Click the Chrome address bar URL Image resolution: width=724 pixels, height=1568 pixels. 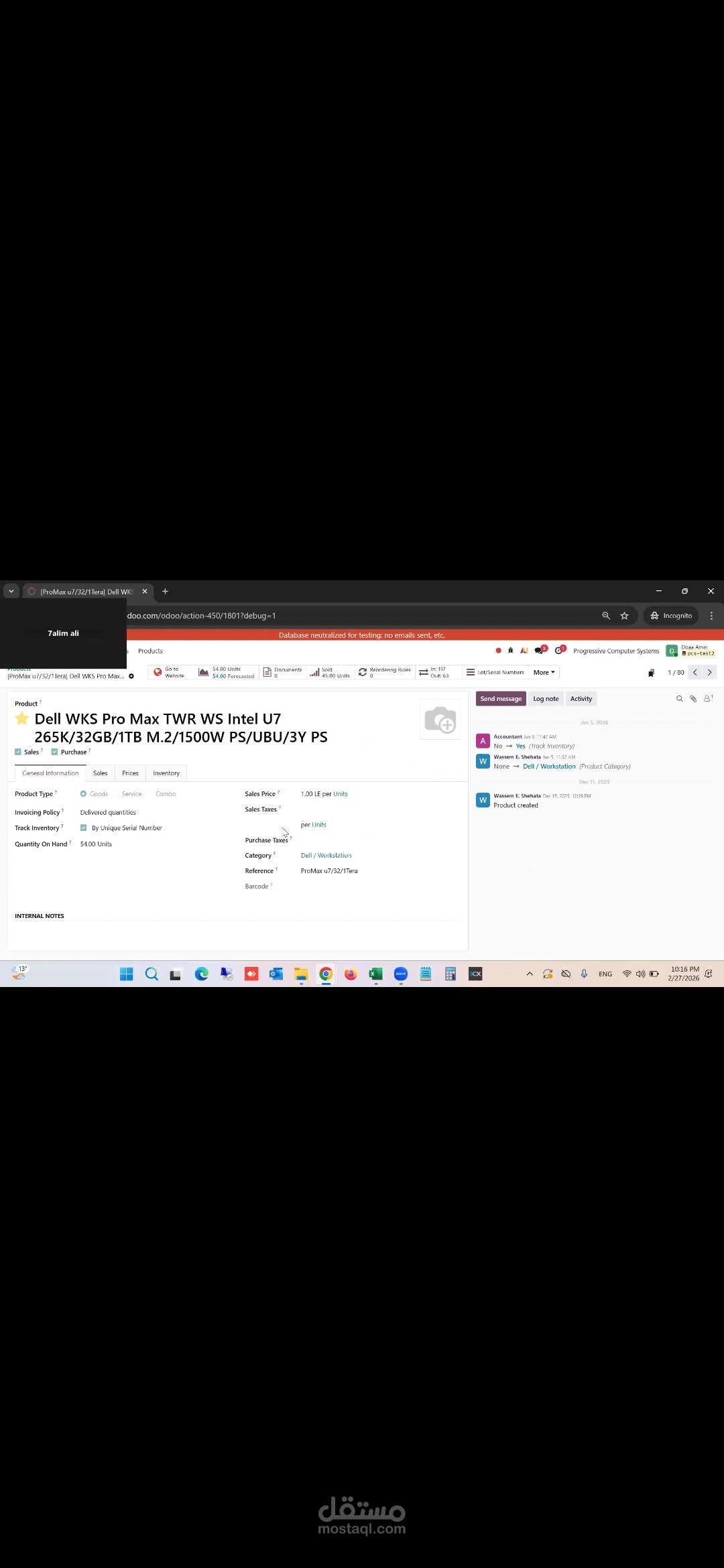coord(201,616)
